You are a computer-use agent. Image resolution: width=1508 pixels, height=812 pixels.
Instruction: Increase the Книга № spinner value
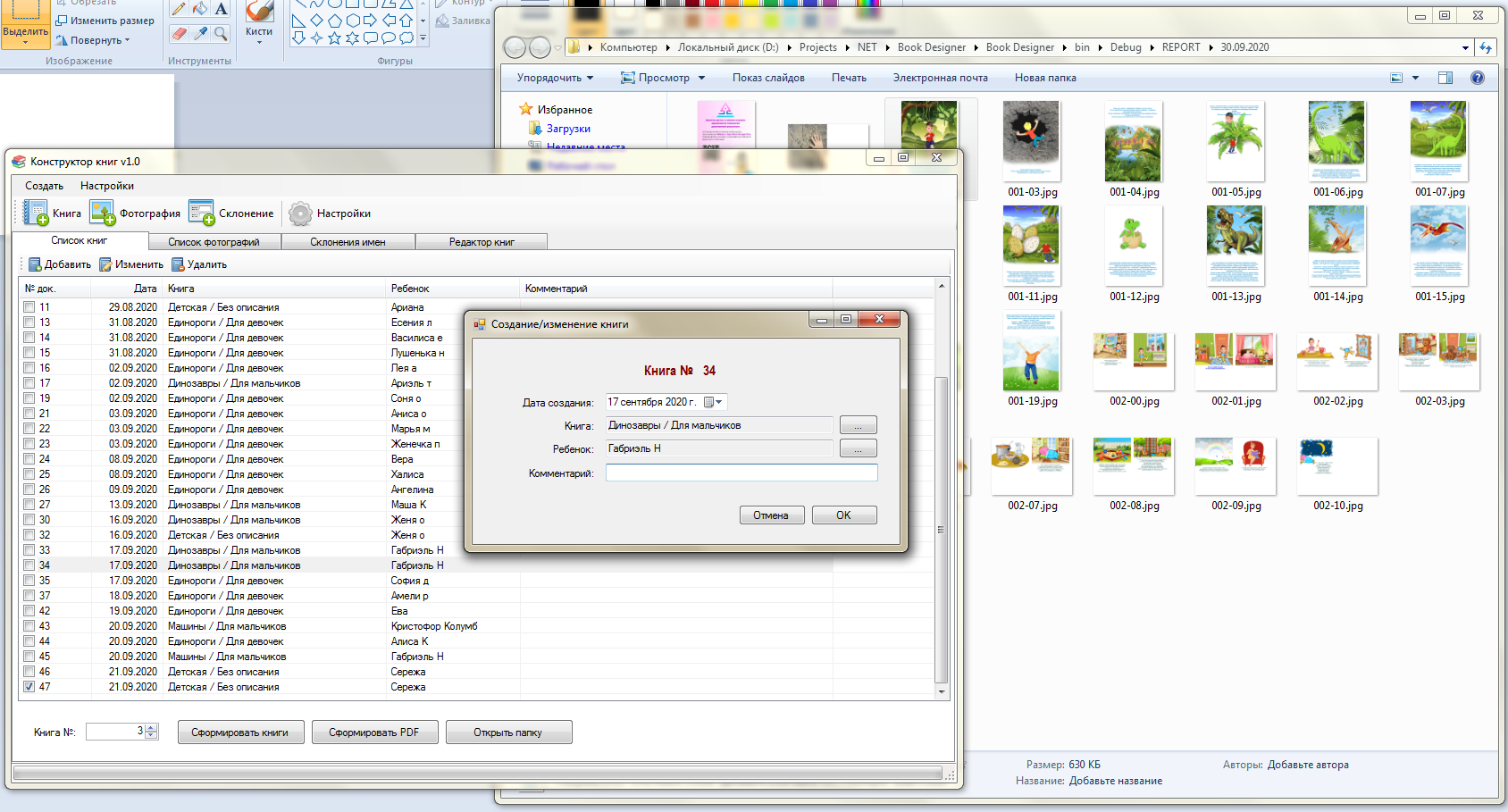coord(151,728)
